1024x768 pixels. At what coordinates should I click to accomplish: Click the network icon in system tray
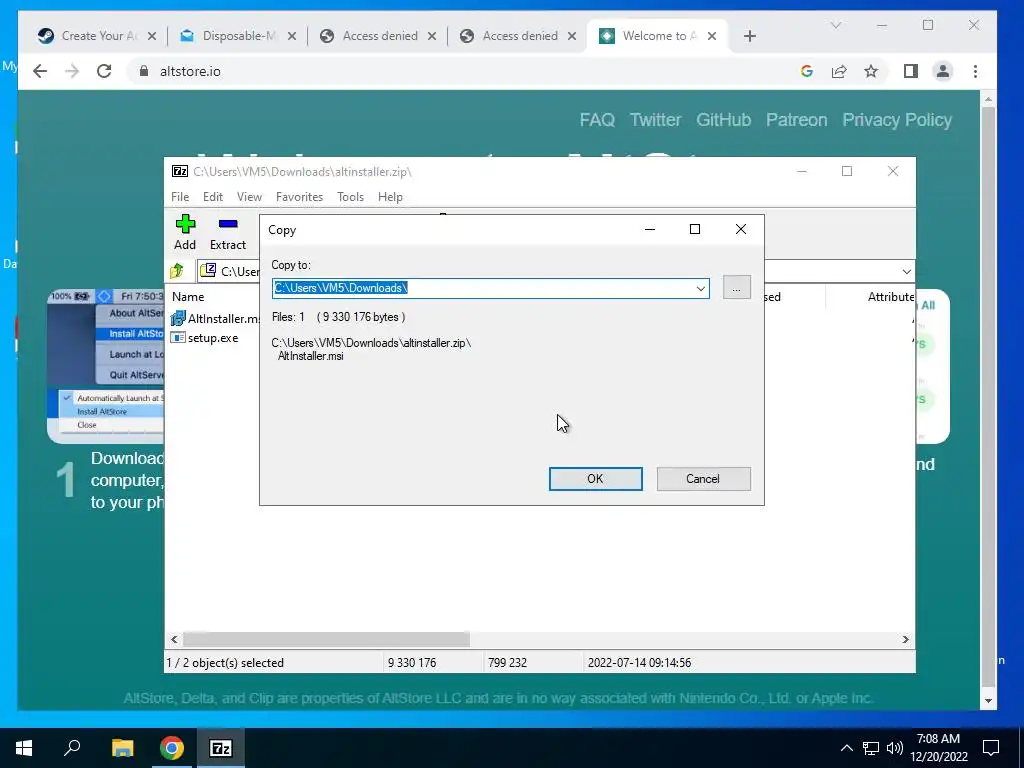(871, 748)
